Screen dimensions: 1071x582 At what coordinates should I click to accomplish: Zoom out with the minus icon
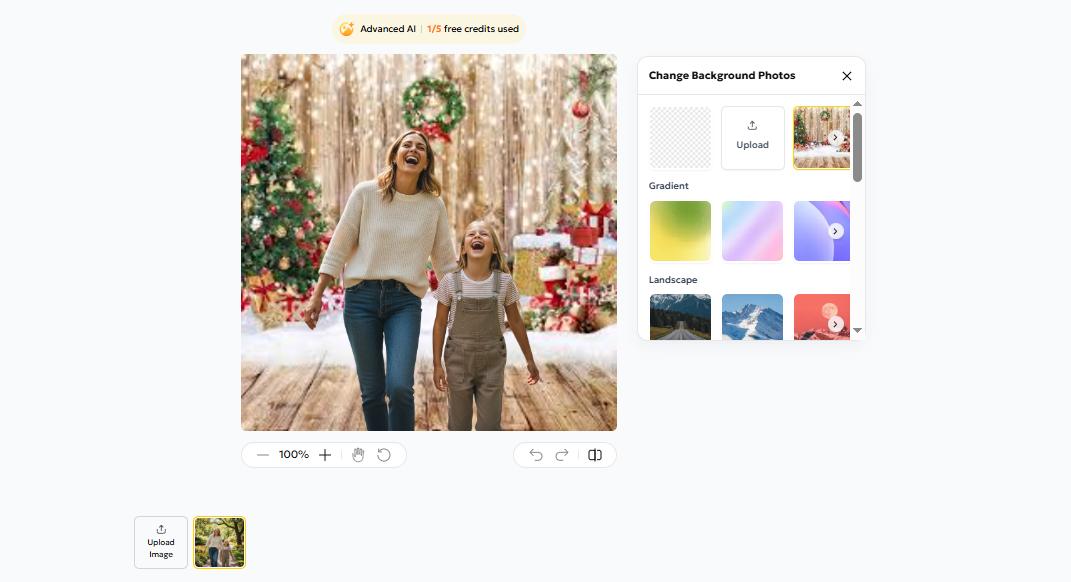coord(263,455)
